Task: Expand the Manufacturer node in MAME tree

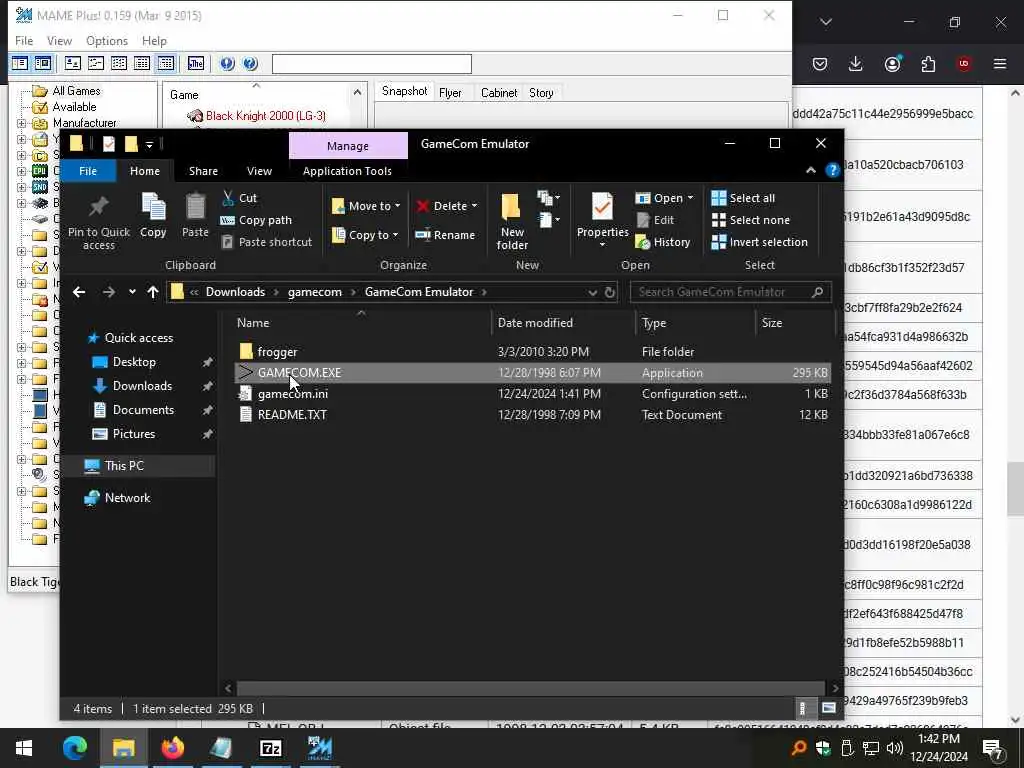Action: [x=22, y=123]
